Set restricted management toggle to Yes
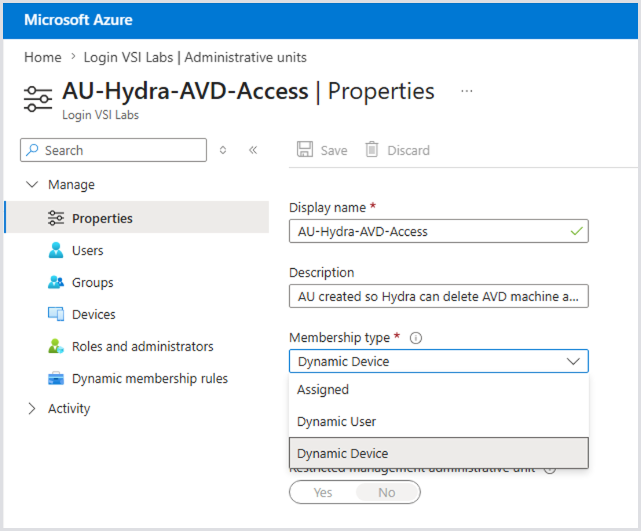The height and width of the screenshot is (531, 641). pyautogui.click(x=323, y=493)
